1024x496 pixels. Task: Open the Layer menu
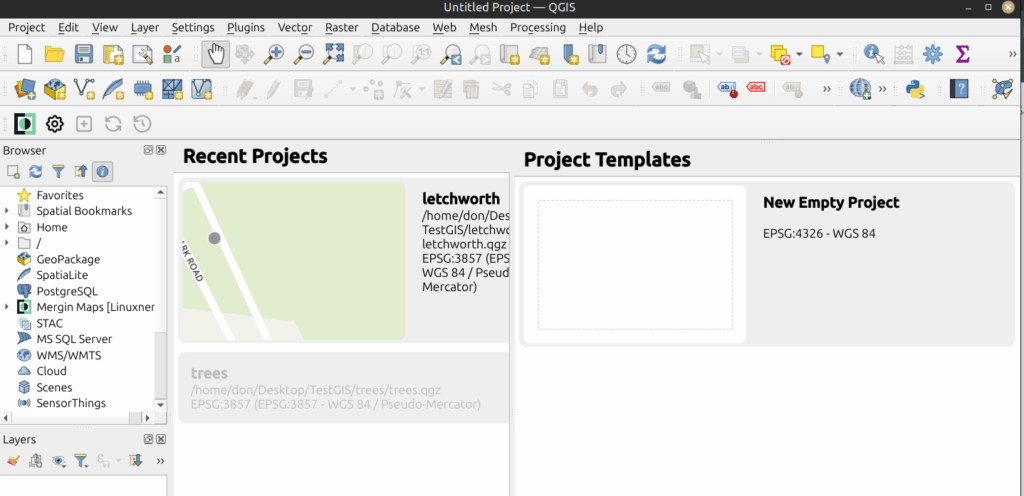[x=144, y=27]
